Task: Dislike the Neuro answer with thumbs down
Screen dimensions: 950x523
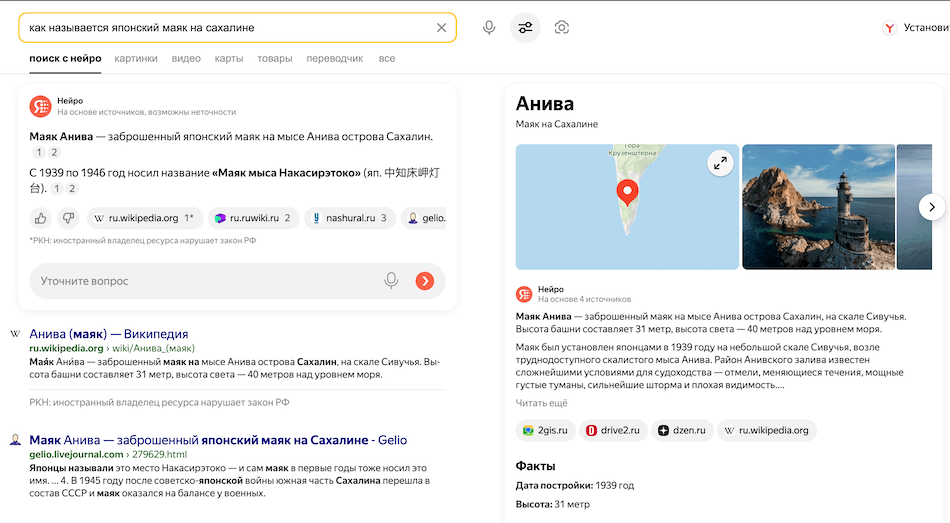Action: coord(68,217)
